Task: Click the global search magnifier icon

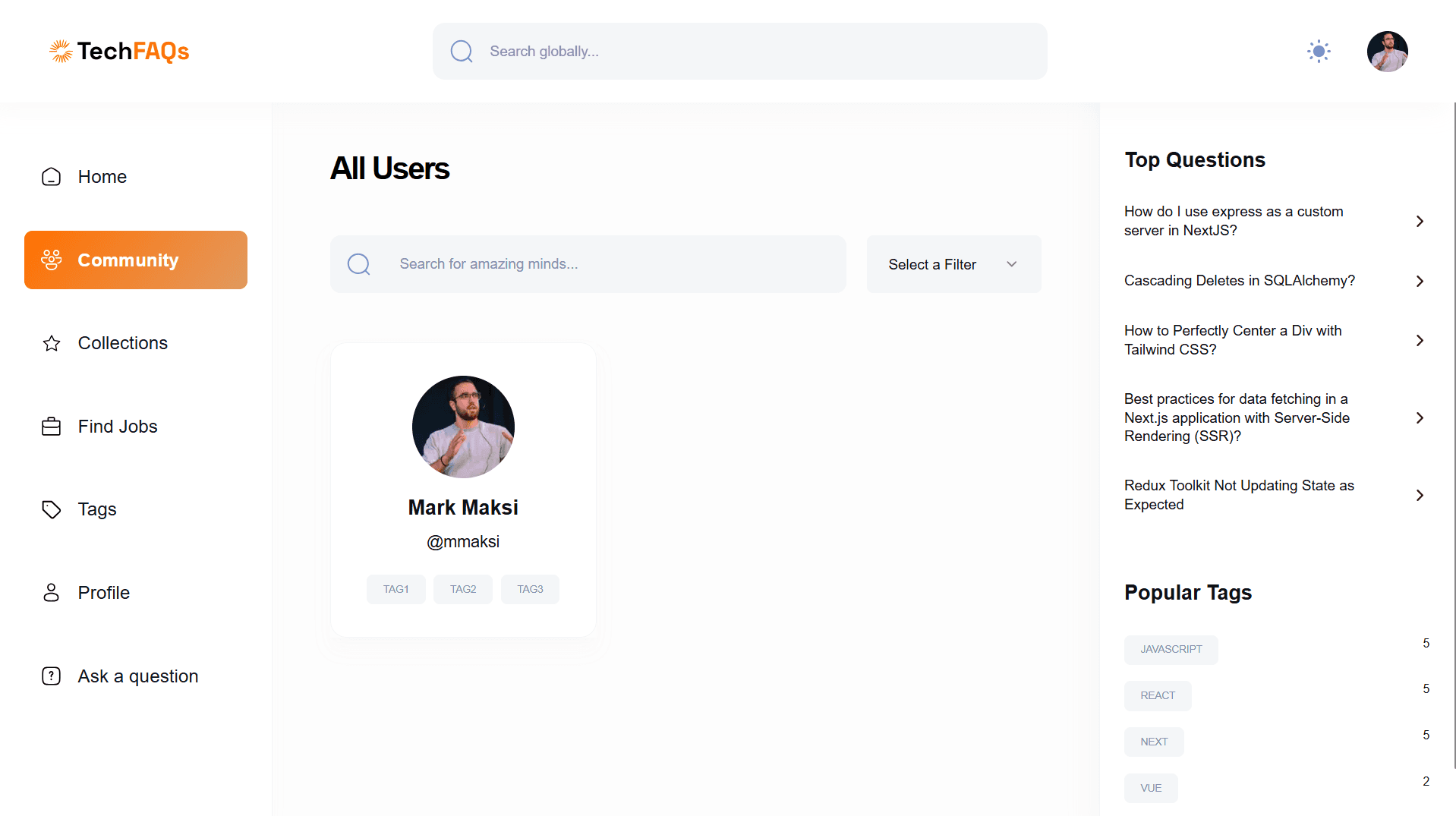Action: coord(462,52)
